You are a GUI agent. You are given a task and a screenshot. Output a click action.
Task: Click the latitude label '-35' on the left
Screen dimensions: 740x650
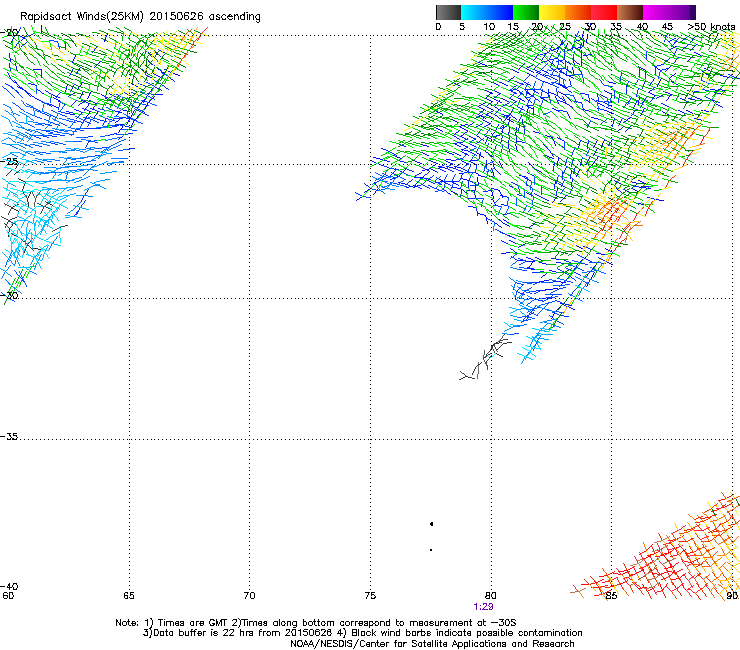(9, 437)
